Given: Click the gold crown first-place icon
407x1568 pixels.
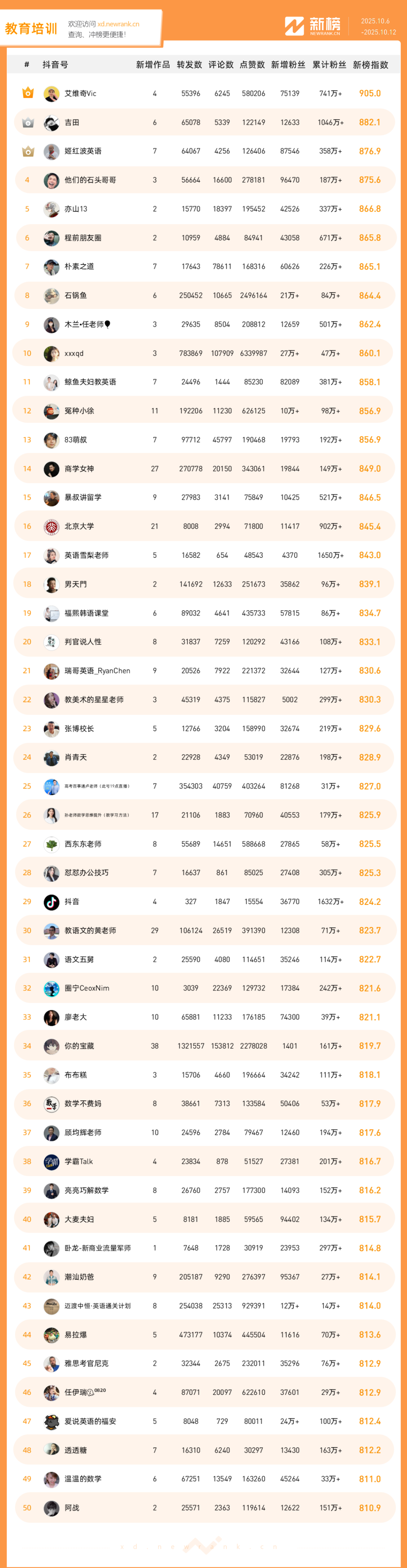Looking at the screenshot, I should click(x=28, y=93).
